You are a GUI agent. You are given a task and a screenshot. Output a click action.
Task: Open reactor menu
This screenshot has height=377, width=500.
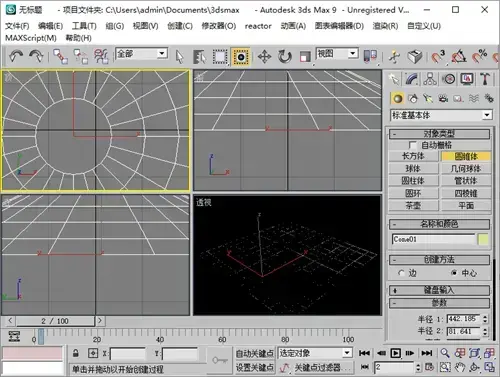click(x=258, y=26)
